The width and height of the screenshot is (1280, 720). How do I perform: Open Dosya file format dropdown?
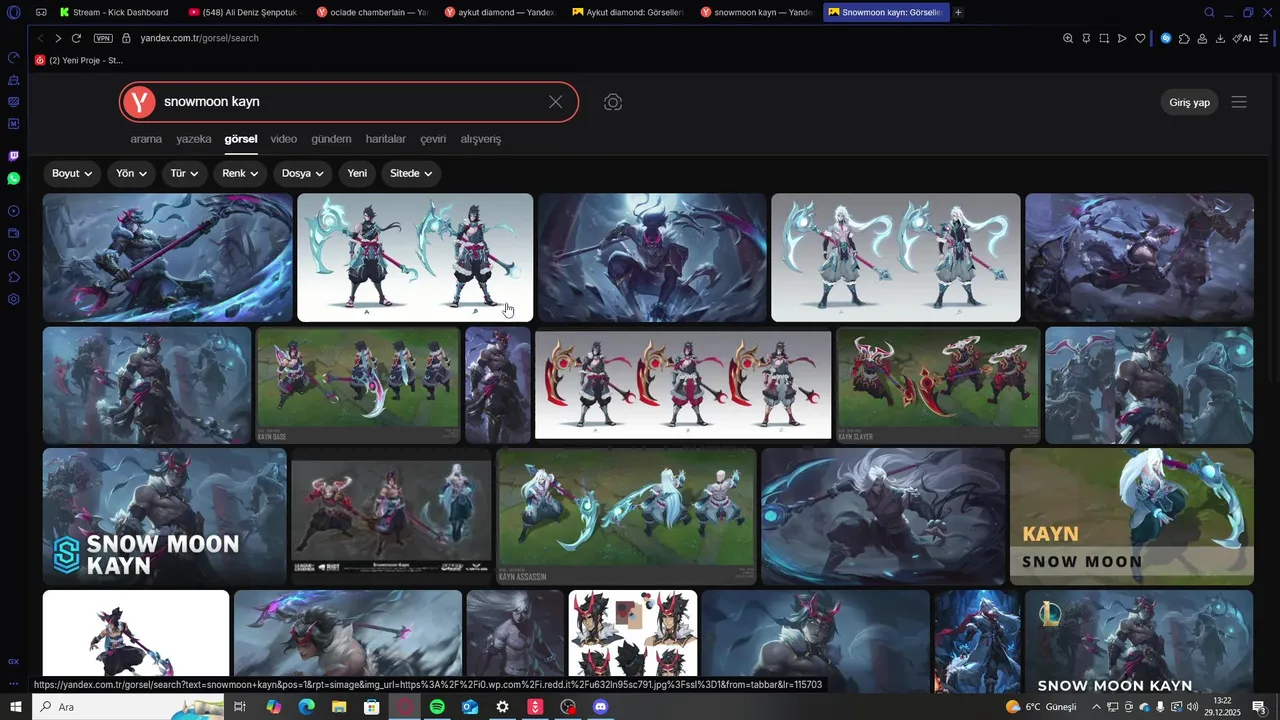(x=303, y=173)
